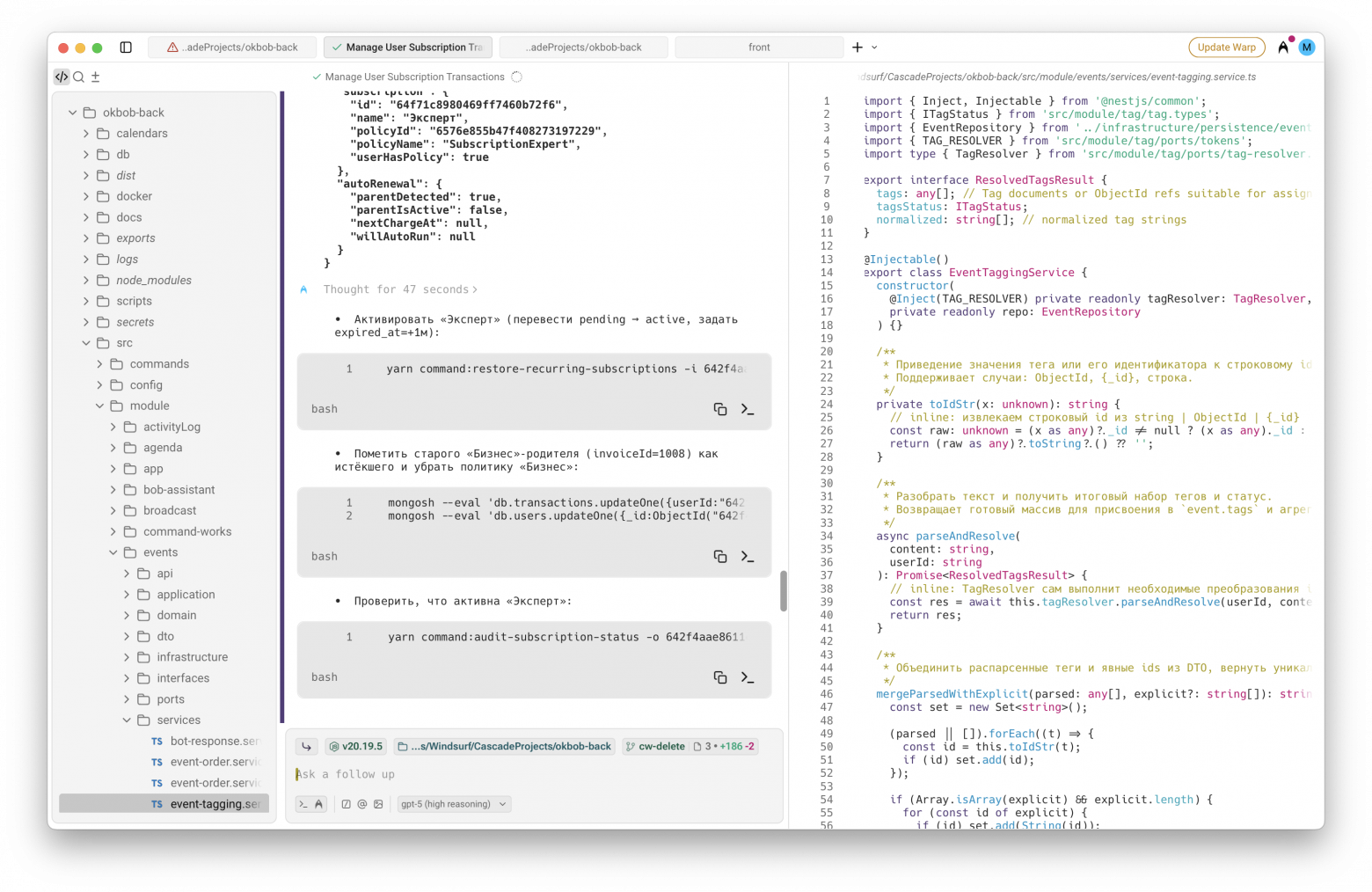The image size is (1372, 892).
Task: Select the Manage User Subscription Transactions tab
Action: [407, 47]
